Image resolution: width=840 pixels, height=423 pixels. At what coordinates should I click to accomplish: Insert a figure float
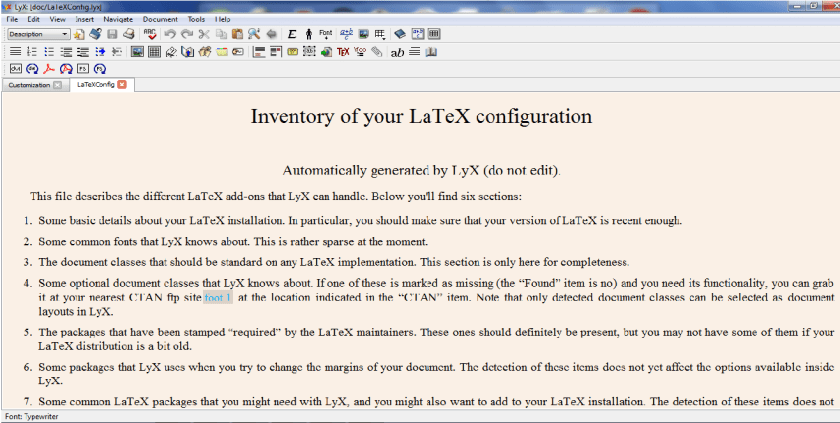[x=137, y=52]
